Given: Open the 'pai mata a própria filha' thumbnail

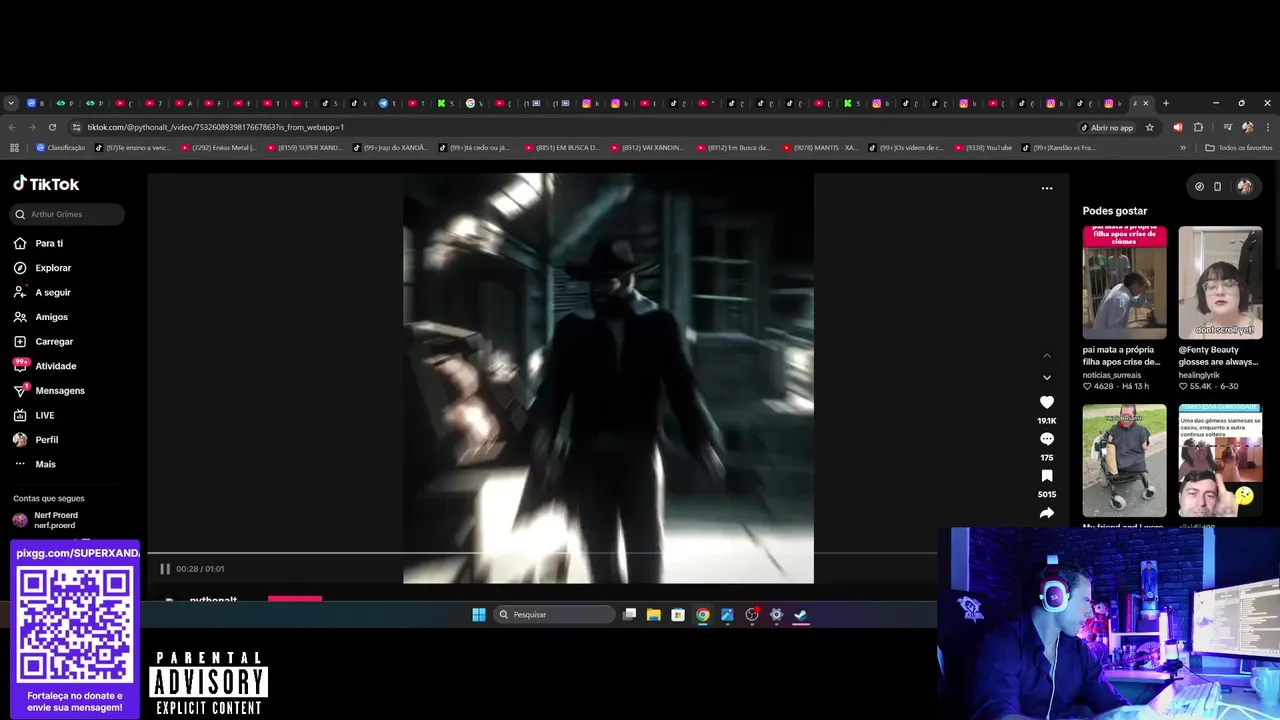Looking at the screenshot, I should 1124,283.
